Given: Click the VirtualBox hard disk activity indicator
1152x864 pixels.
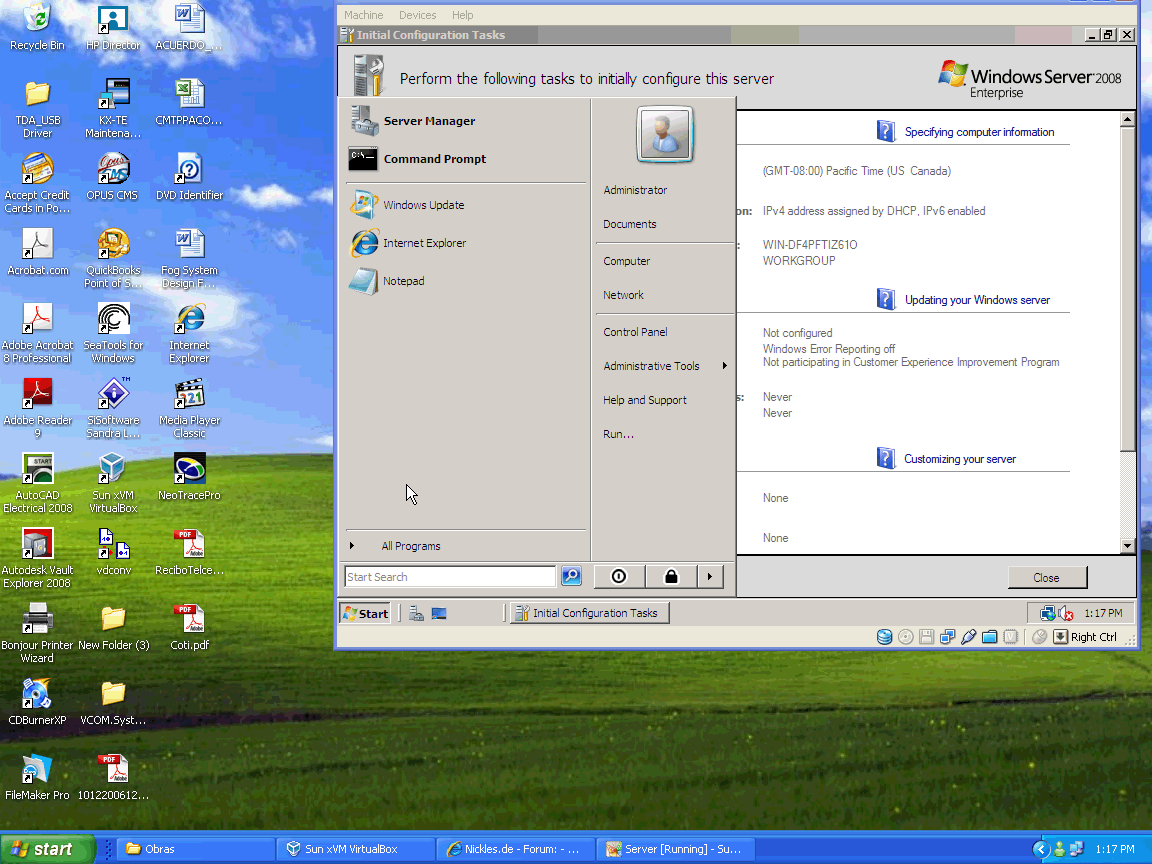Looking at the screenshot, I should 885,637.
